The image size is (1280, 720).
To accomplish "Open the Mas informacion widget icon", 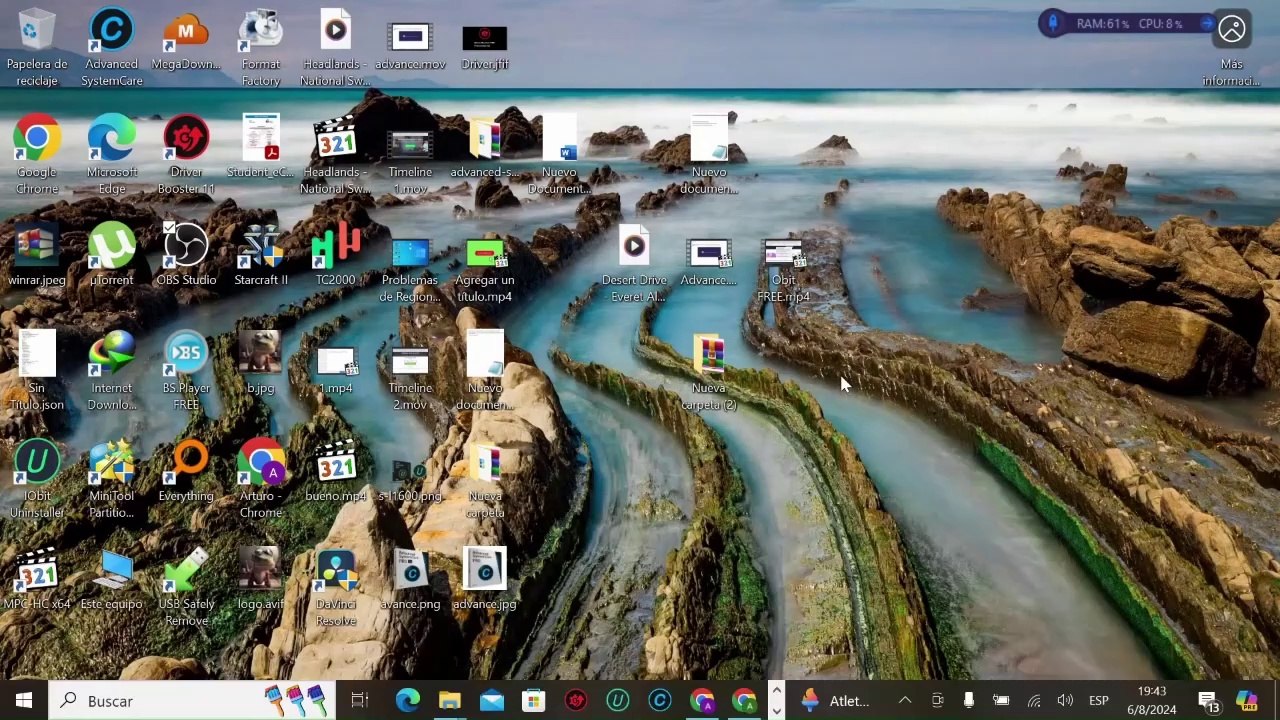I will (x=1231, y=47).
